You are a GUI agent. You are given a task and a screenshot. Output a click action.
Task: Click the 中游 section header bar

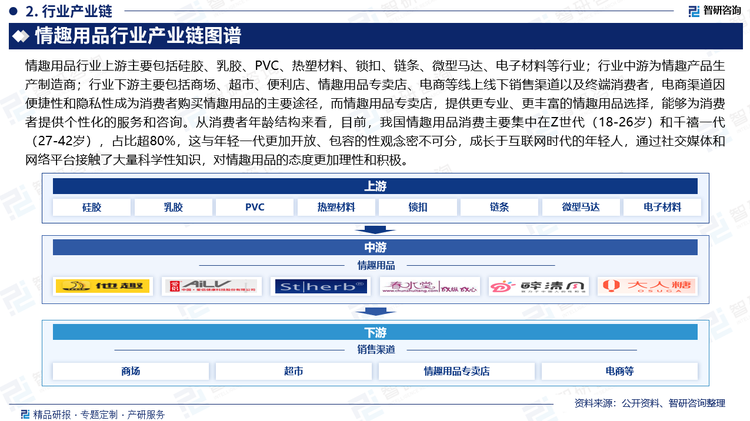point(375,247)
